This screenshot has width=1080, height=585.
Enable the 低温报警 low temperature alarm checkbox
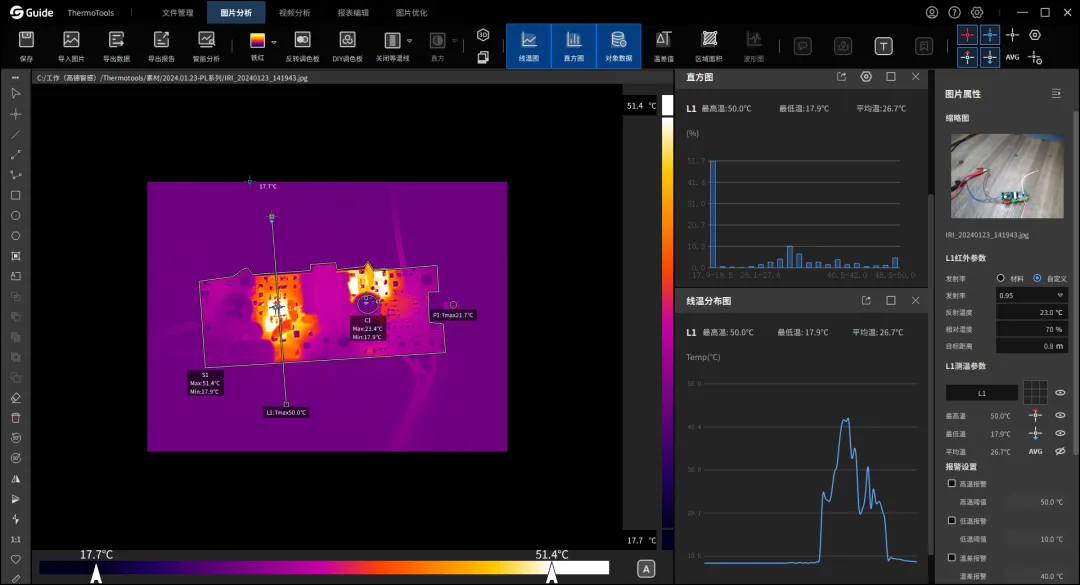point(952,521)
